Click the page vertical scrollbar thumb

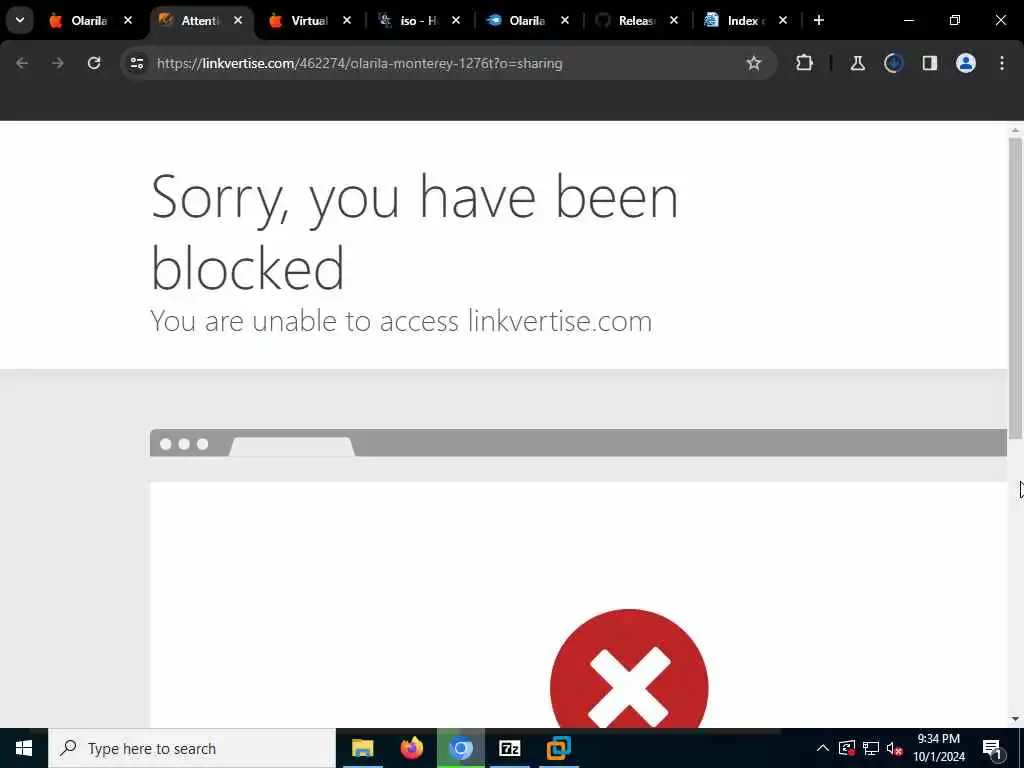click(1015, 287)
